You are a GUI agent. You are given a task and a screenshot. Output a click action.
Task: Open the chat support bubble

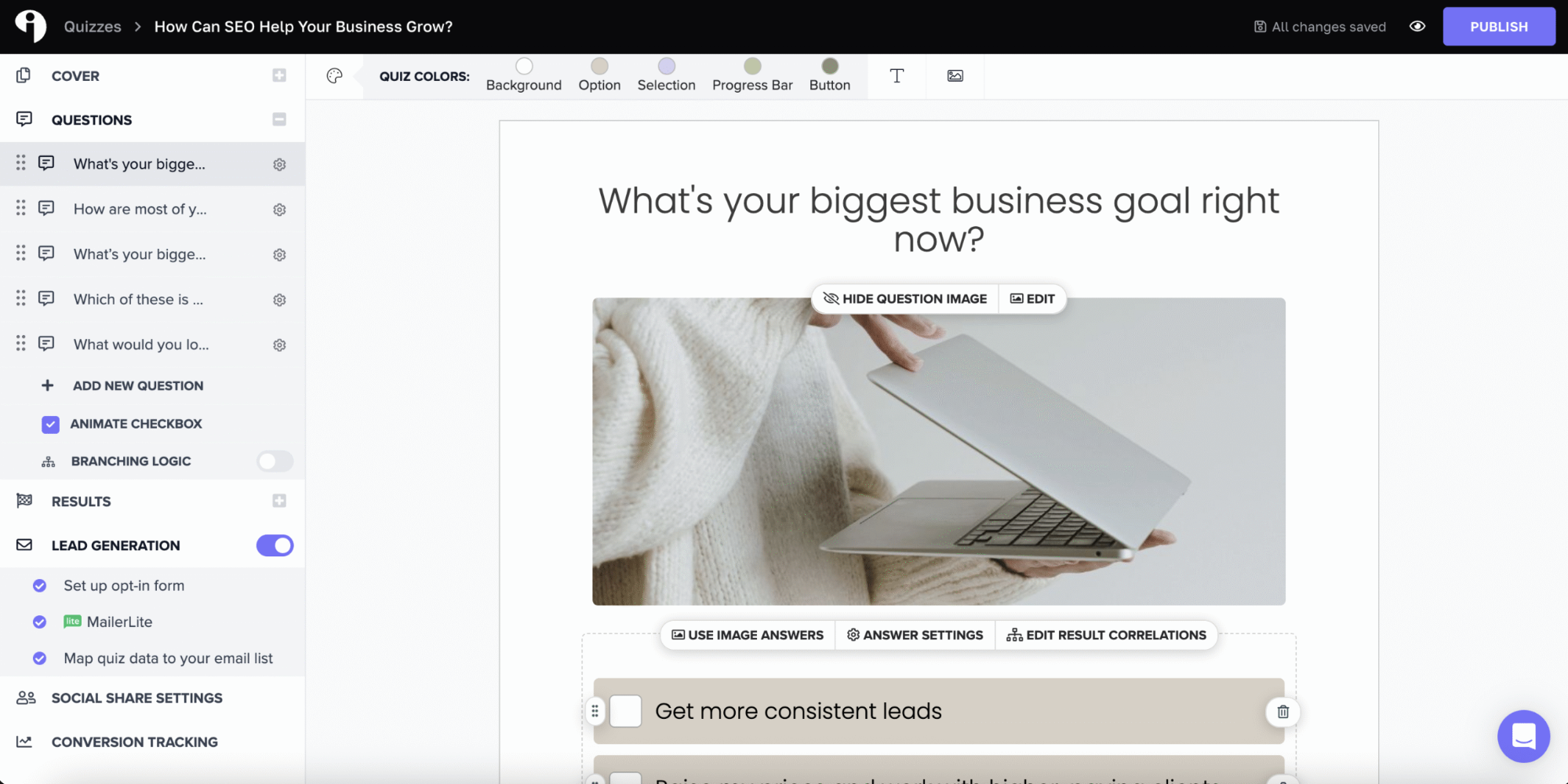point(1523,736)
